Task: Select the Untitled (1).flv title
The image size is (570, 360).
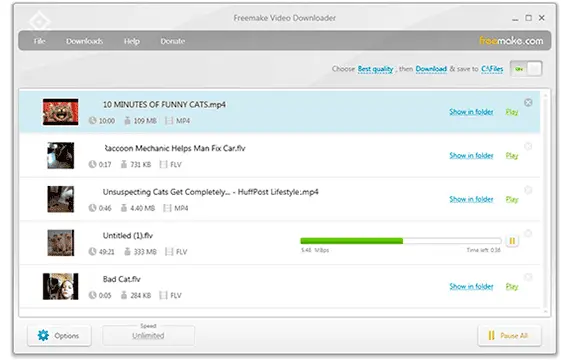Action: coord(128,236)
